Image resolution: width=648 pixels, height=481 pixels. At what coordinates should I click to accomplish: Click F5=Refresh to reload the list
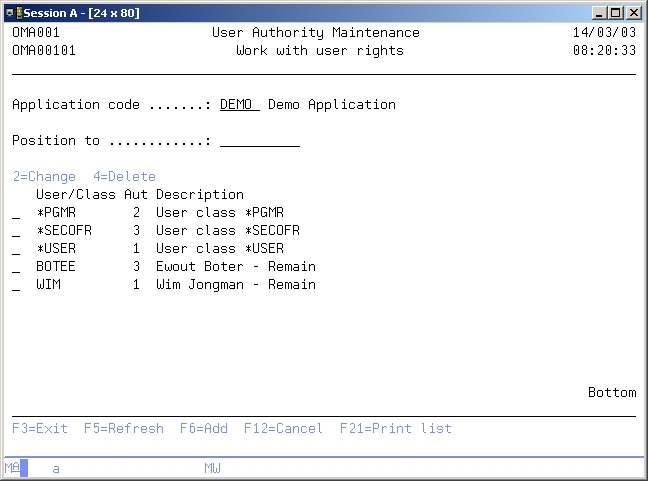(x=123, y=429)
